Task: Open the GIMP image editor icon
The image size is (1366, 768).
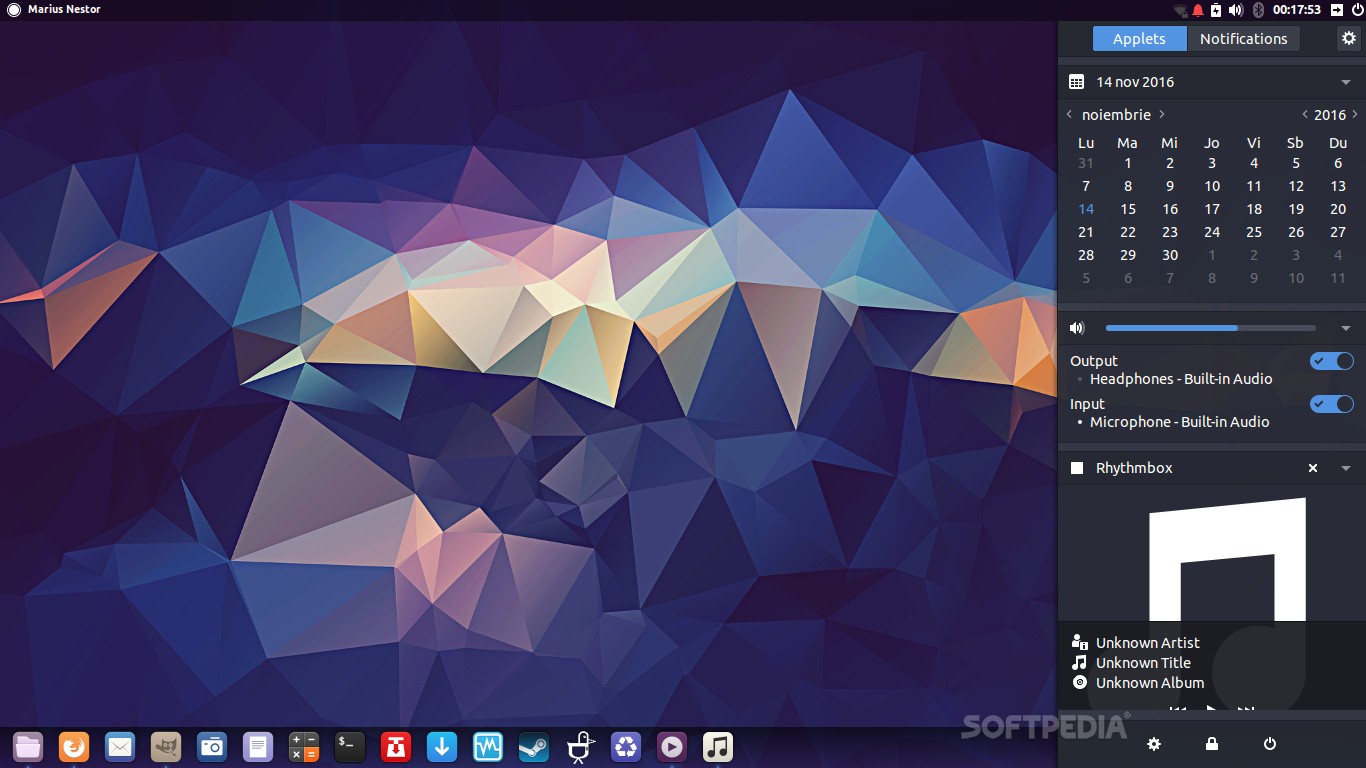Action: point(166,746)
